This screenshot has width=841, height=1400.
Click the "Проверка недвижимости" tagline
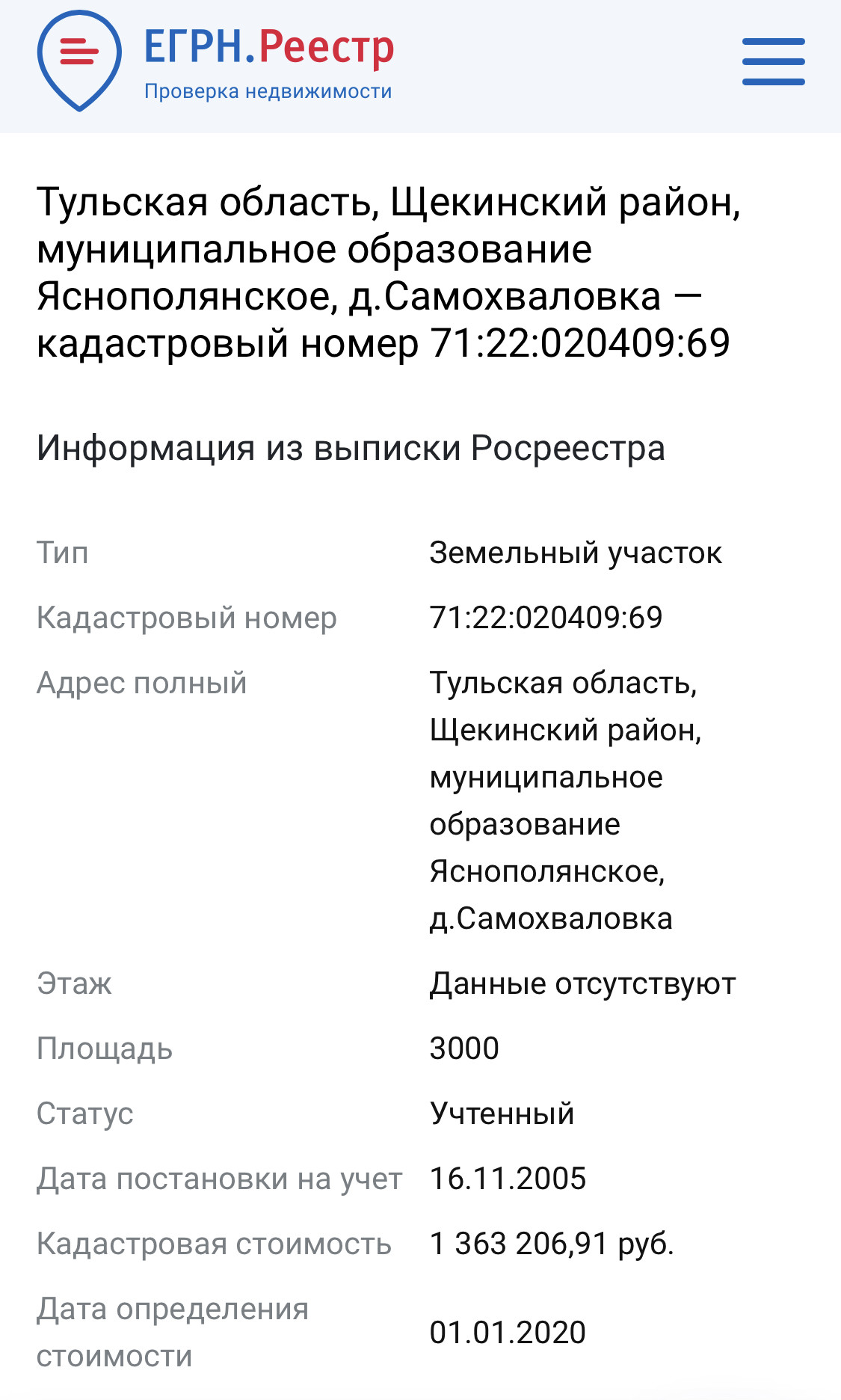[268, 91]
